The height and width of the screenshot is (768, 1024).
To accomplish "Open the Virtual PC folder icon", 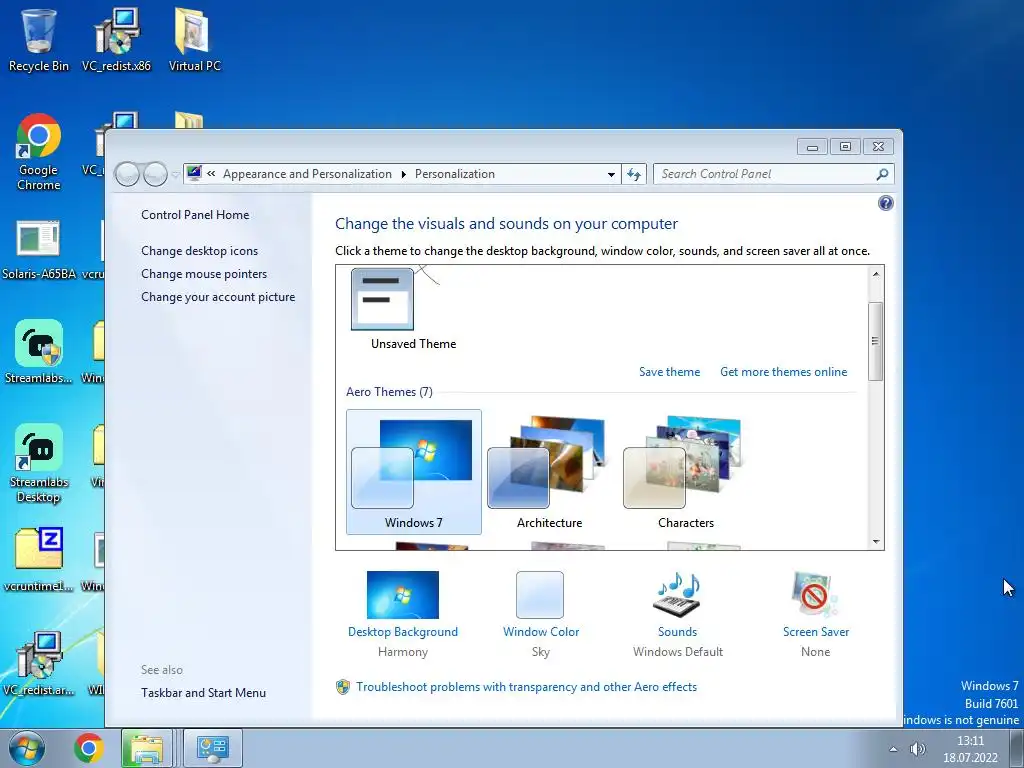I will [x=194, y=39].
